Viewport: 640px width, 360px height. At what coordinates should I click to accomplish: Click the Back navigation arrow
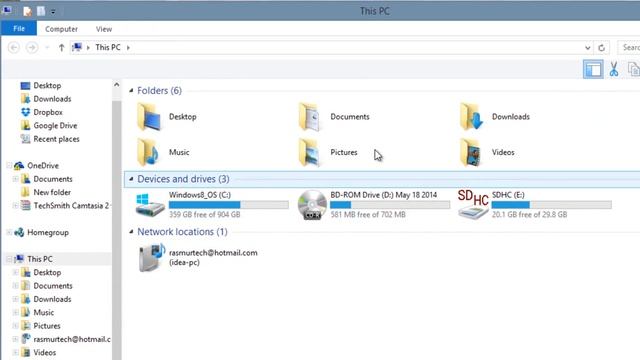pyautogui.click(x=13, y=48)
